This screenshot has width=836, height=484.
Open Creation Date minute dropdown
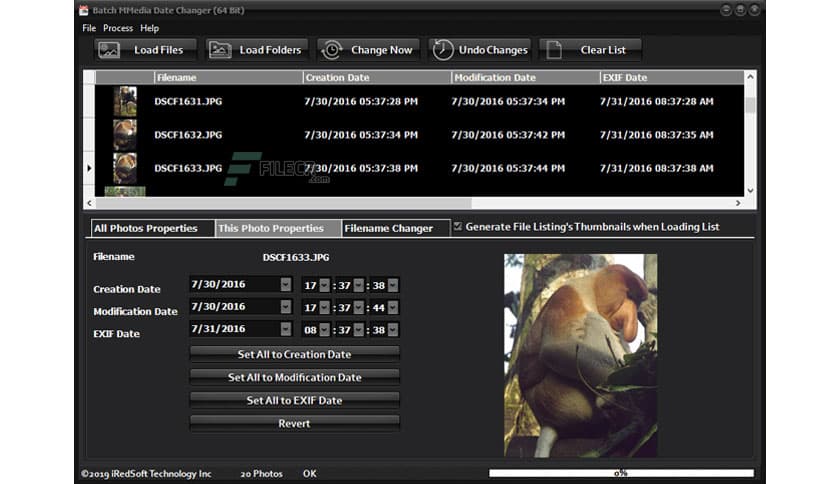(359, 285)
